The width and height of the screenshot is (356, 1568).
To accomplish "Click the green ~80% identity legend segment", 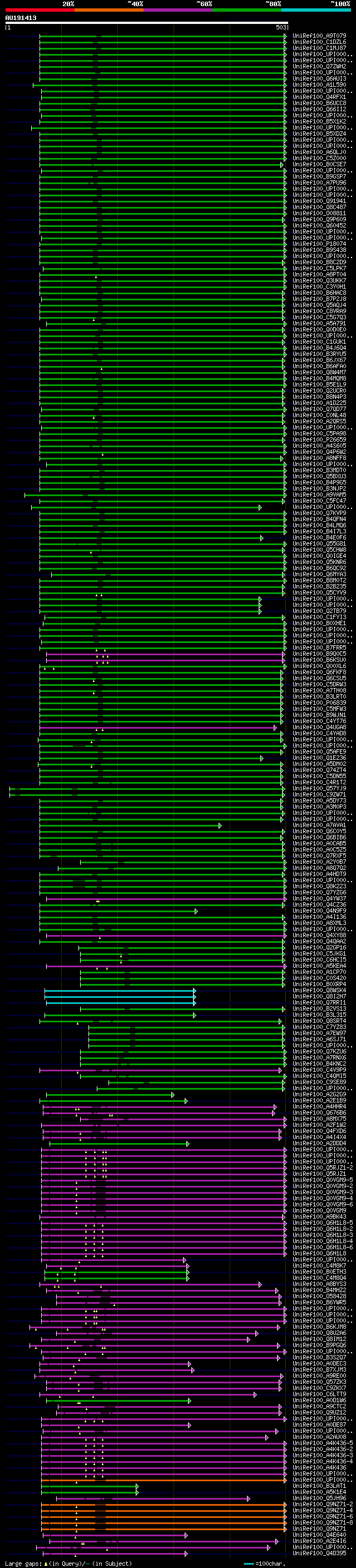I will (247, 10).
